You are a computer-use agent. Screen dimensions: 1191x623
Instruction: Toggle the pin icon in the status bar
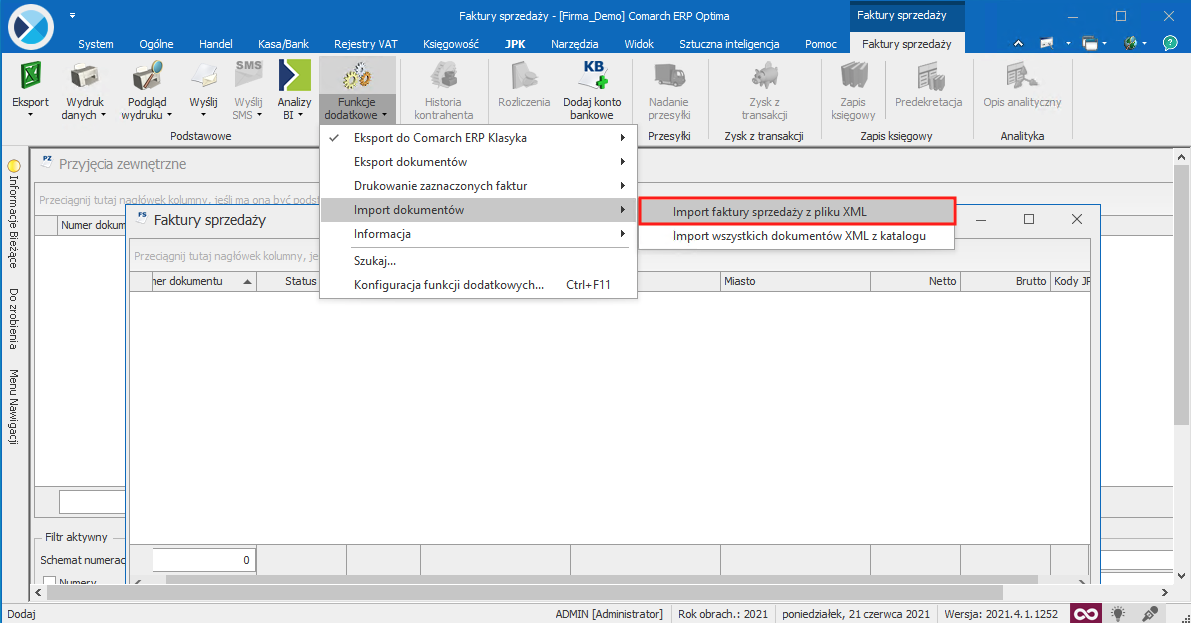coord(1149,613)
